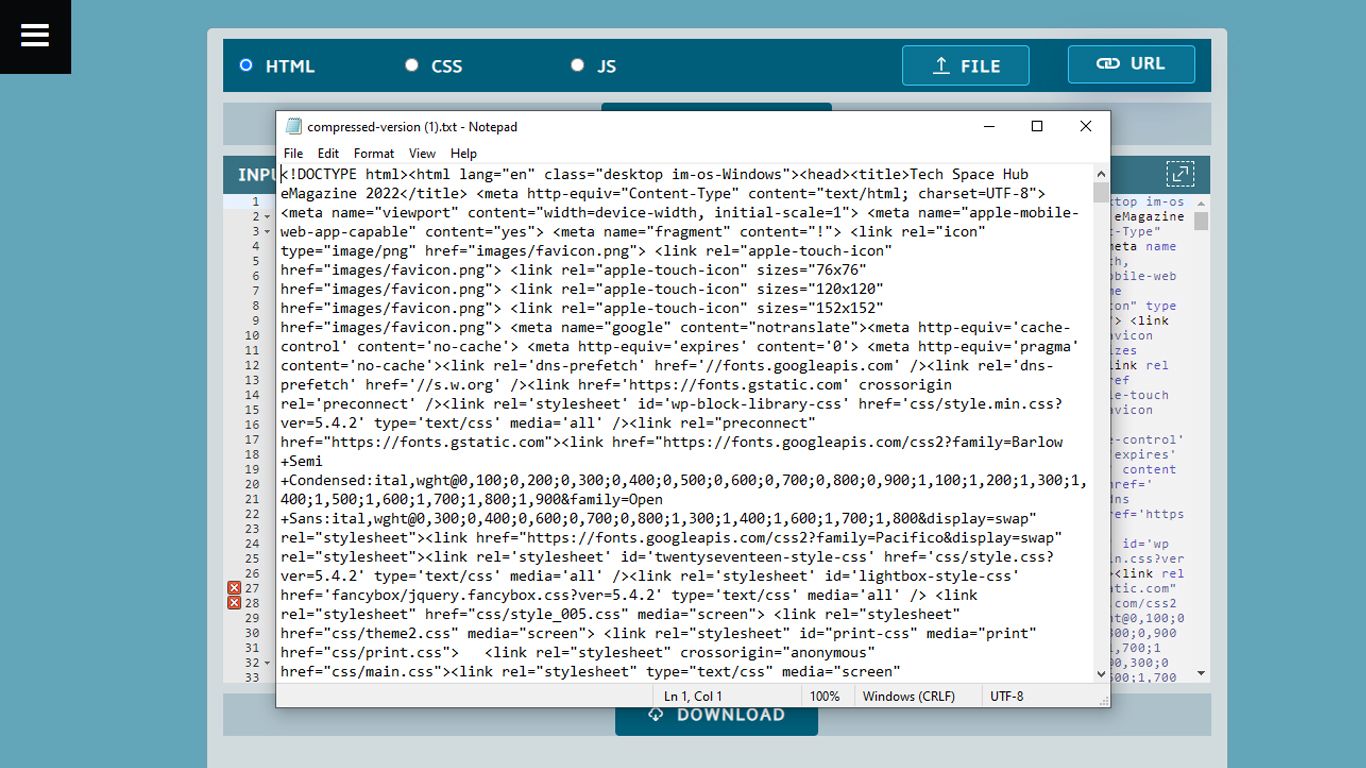Screen dimensions: 1366x768
Task: Maximize the Notepad window
Action: tap(1037, 126)
